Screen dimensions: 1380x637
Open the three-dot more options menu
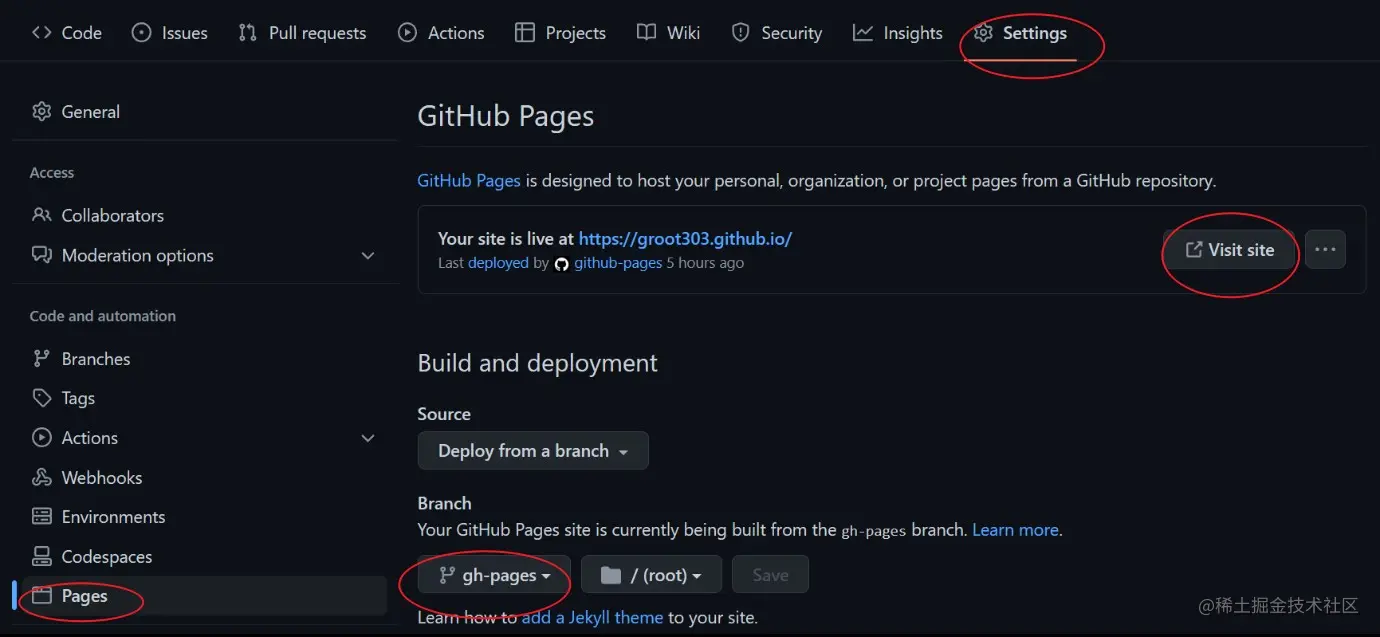[1325, 250]
